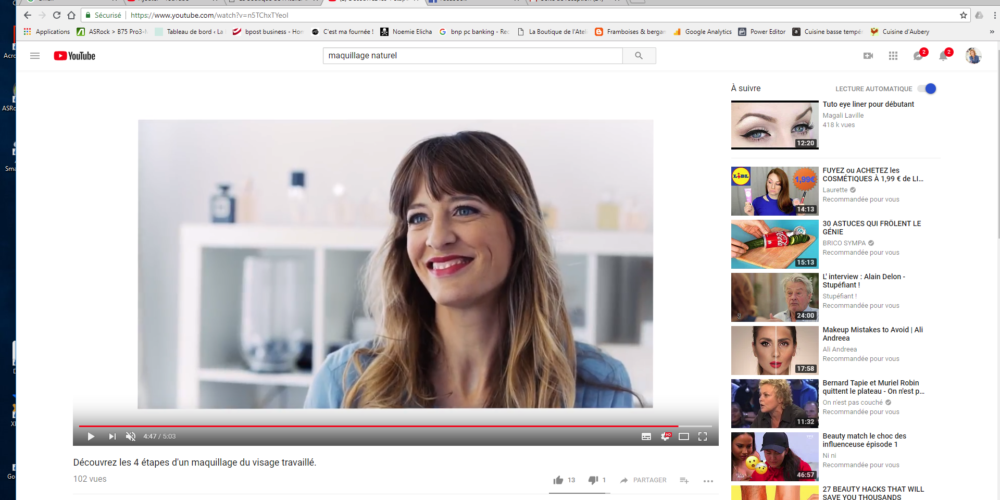Enter full screen mode
Screen dimensions: 1000x500
703,437
